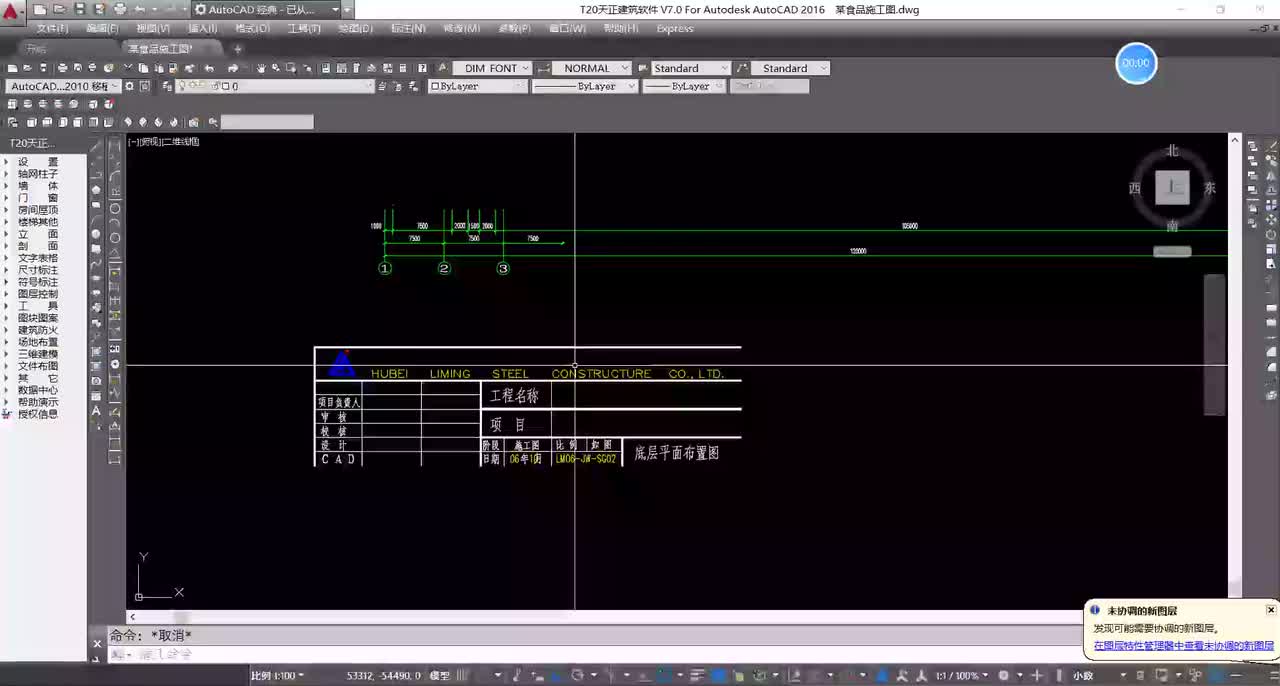Open the 绘图(D) menu
Viewport: 1280px width, 686px height.
pyautogui.click(x=355, y=28)
